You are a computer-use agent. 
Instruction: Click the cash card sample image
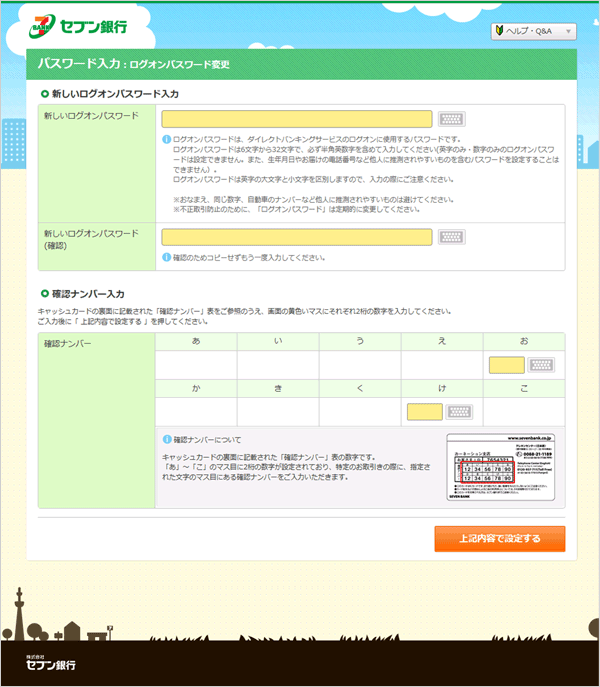coord(500,467)
